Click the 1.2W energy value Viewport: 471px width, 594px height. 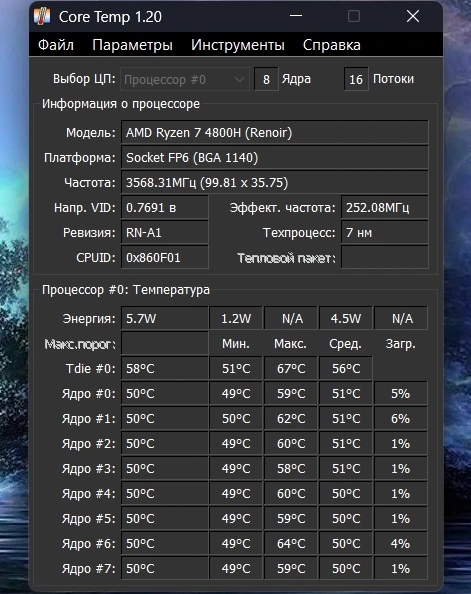coord(236,318)
